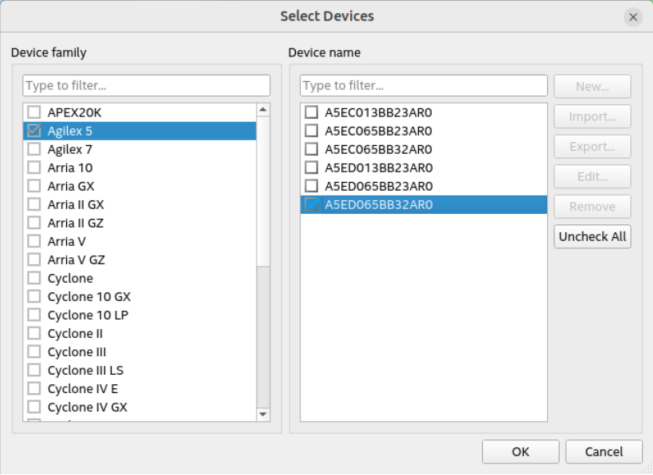
Task: Check the Cyclone 10 GX checkbox
Action: click(34, 296)
